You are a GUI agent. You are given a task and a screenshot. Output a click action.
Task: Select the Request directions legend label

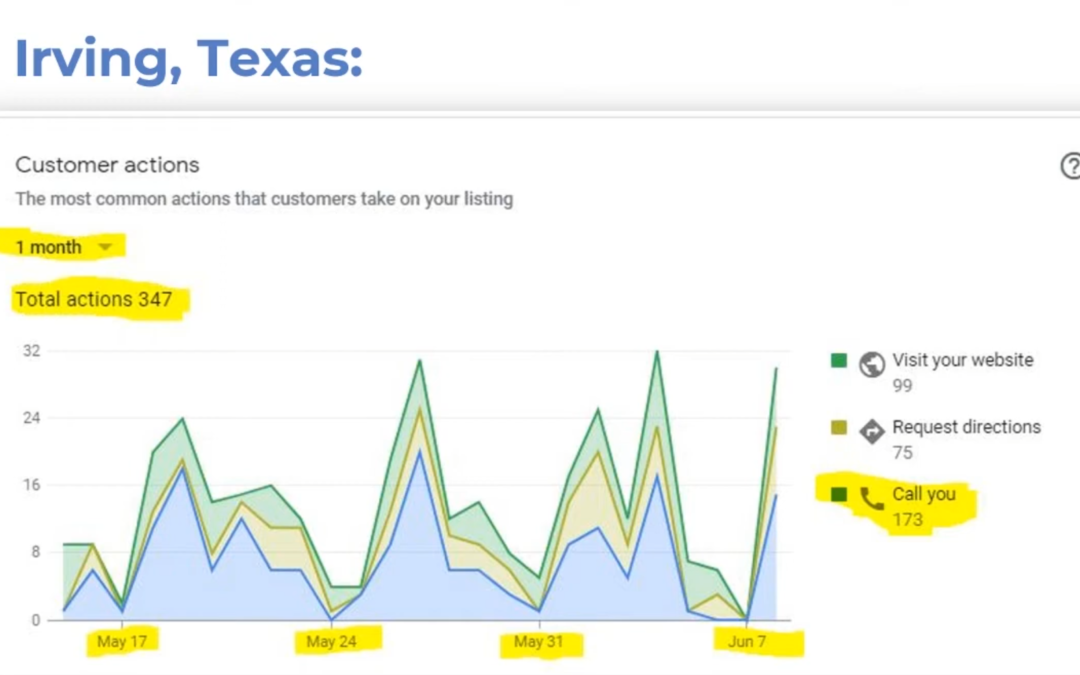(966, 427)
